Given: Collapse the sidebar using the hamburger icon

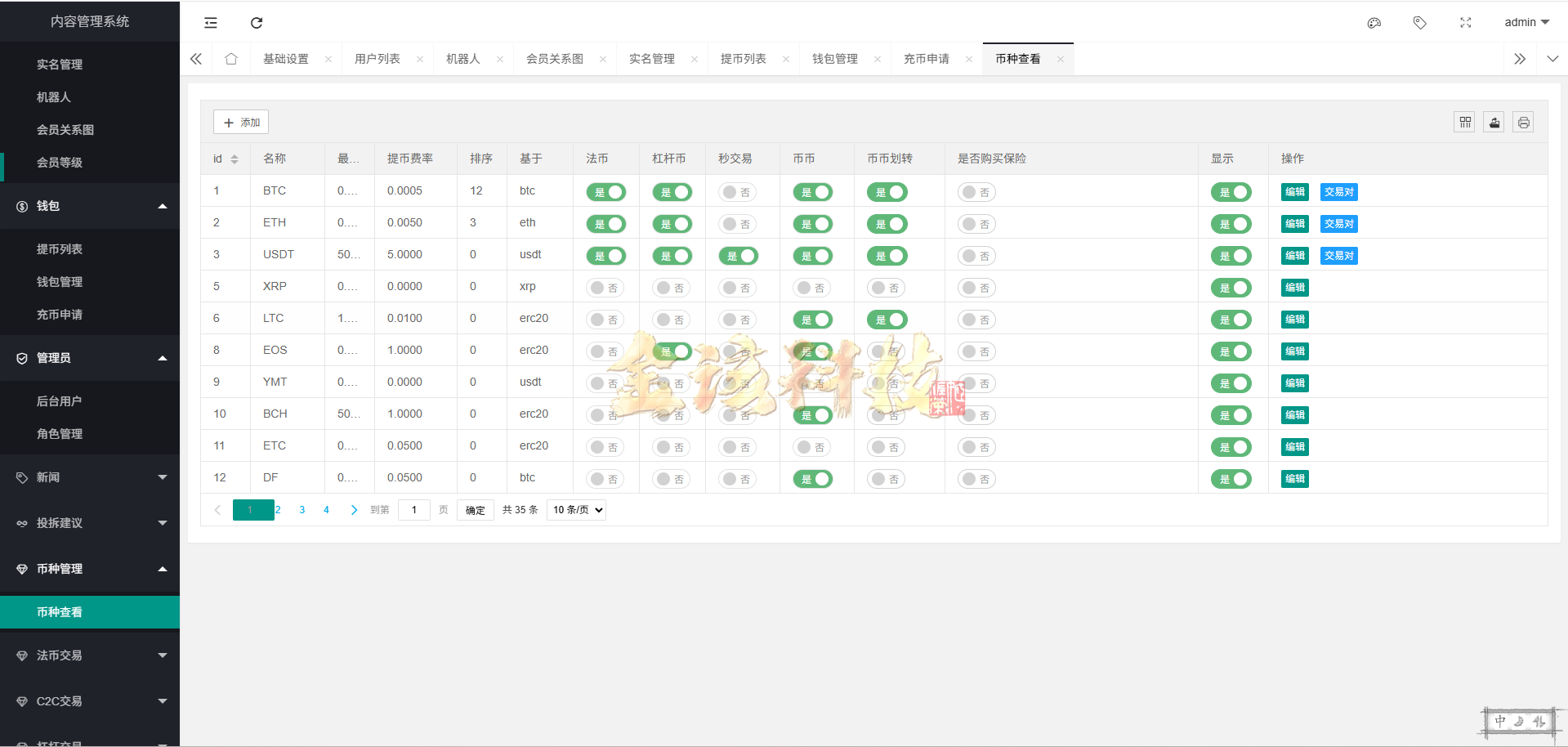Looking at the screenshot, I should [210, 22].
